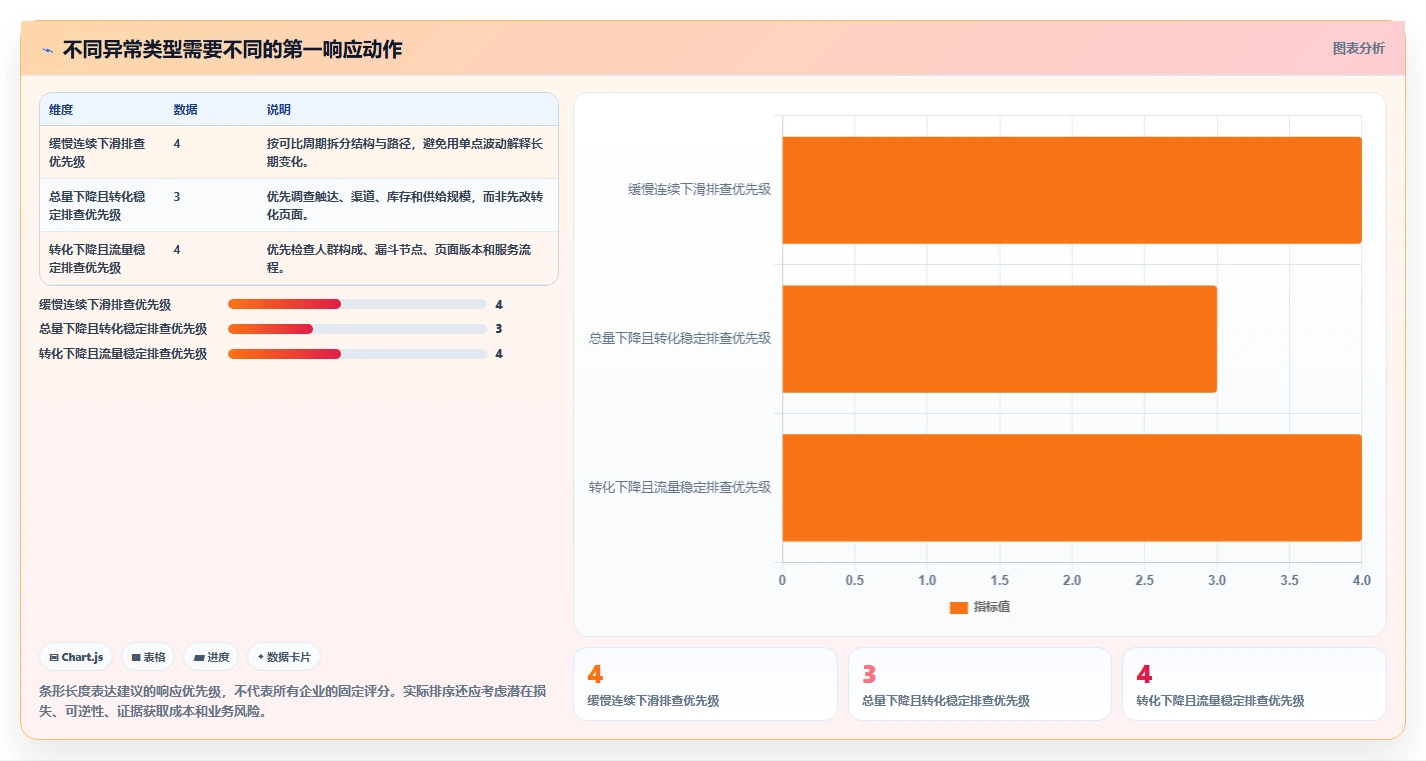Select the Chart.js tag chip
Screen dimensions: 1426x761
coord(77,657)
